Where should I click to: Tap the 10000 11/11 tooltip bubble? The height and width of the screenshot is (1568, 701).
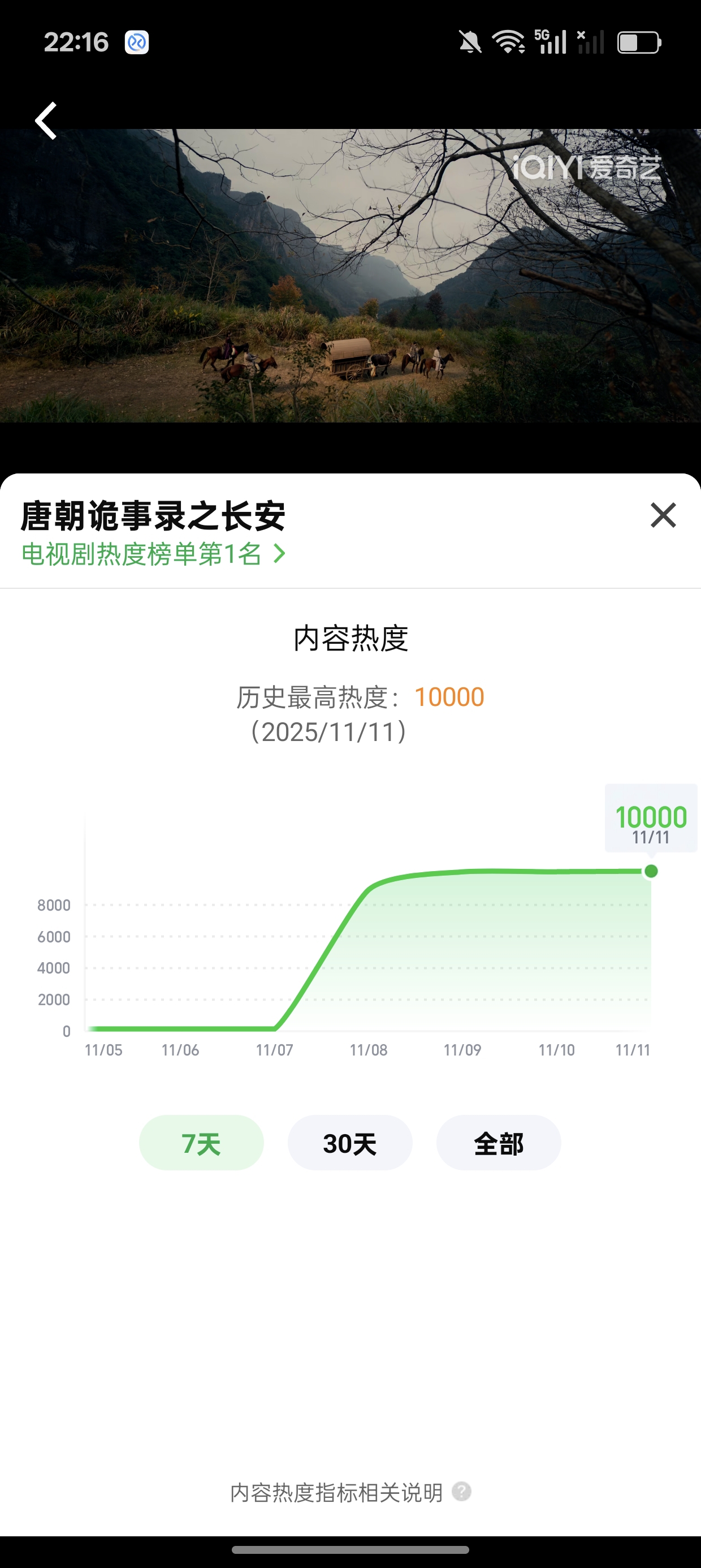651,818
